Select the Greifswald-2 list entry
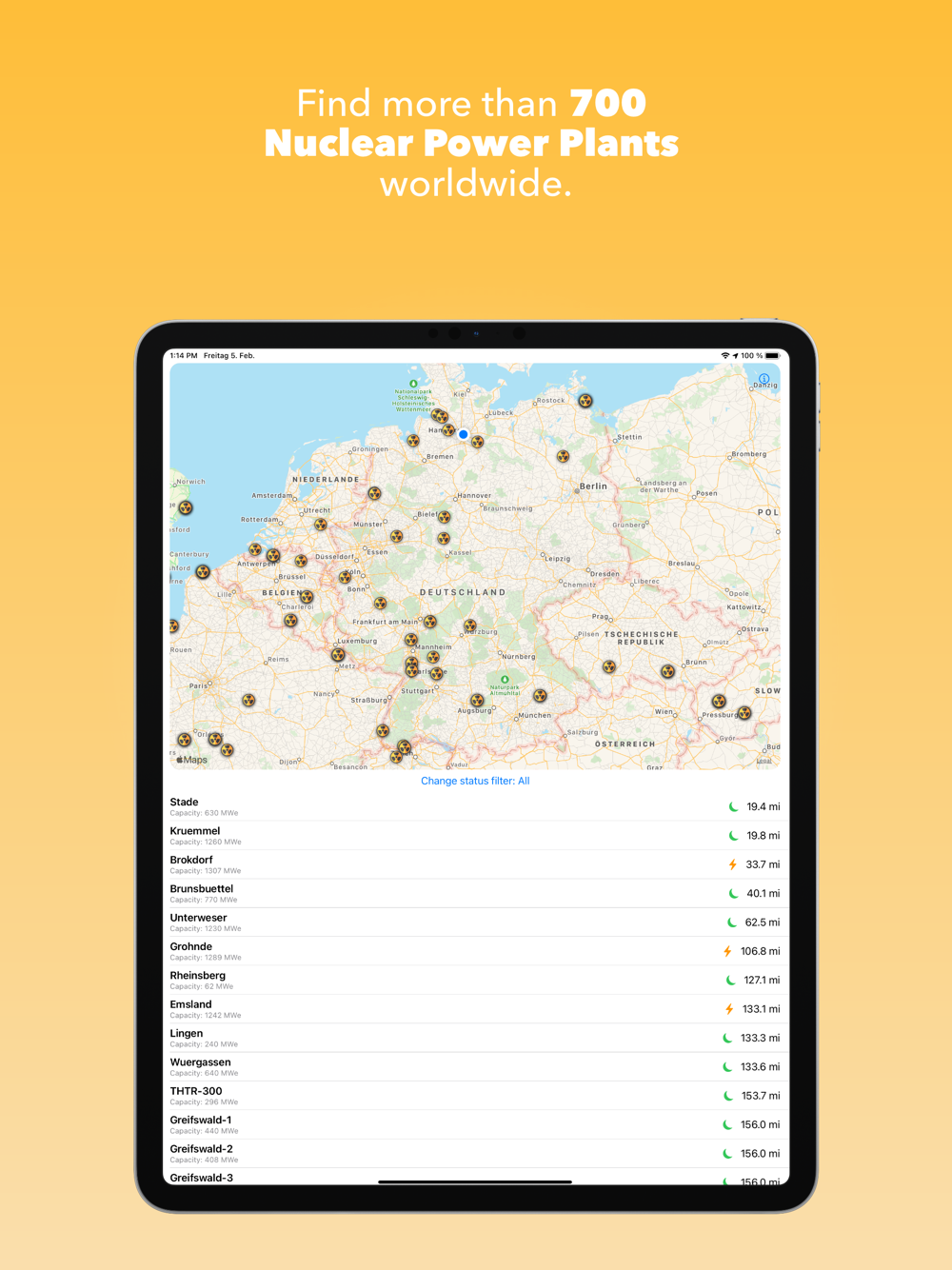The width and height of the screenshot is (952, 1270). (x=475, y=1153)
